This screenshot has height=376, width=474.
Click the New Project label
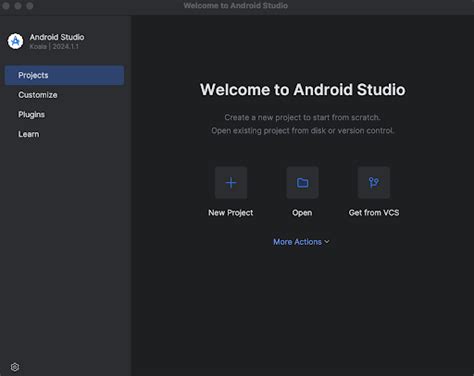[231, 213]
